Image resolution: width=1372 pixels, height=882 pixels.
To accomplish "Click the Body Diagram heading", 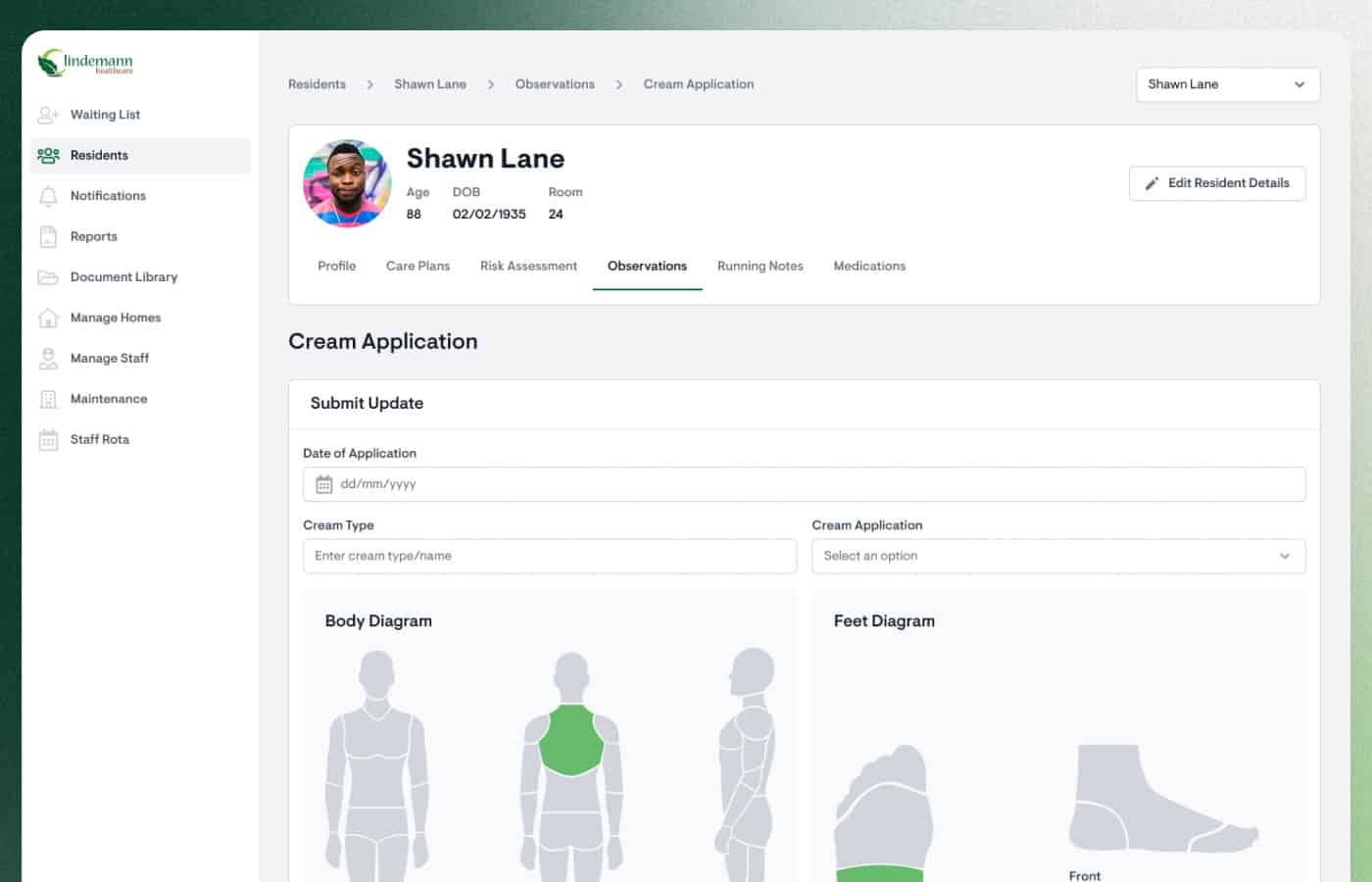I will point(378,620).
